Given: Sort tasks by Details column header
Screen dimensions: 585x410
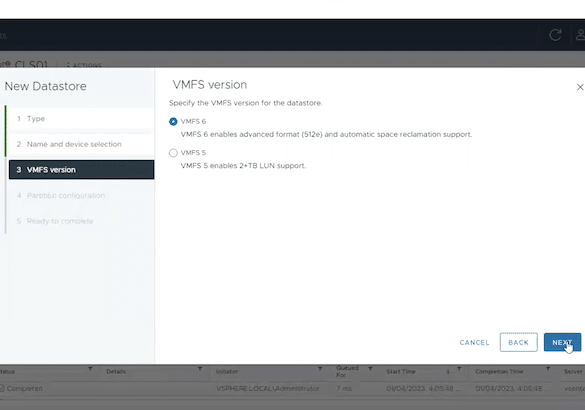Looking at the screenshot, I should (116, 372).
